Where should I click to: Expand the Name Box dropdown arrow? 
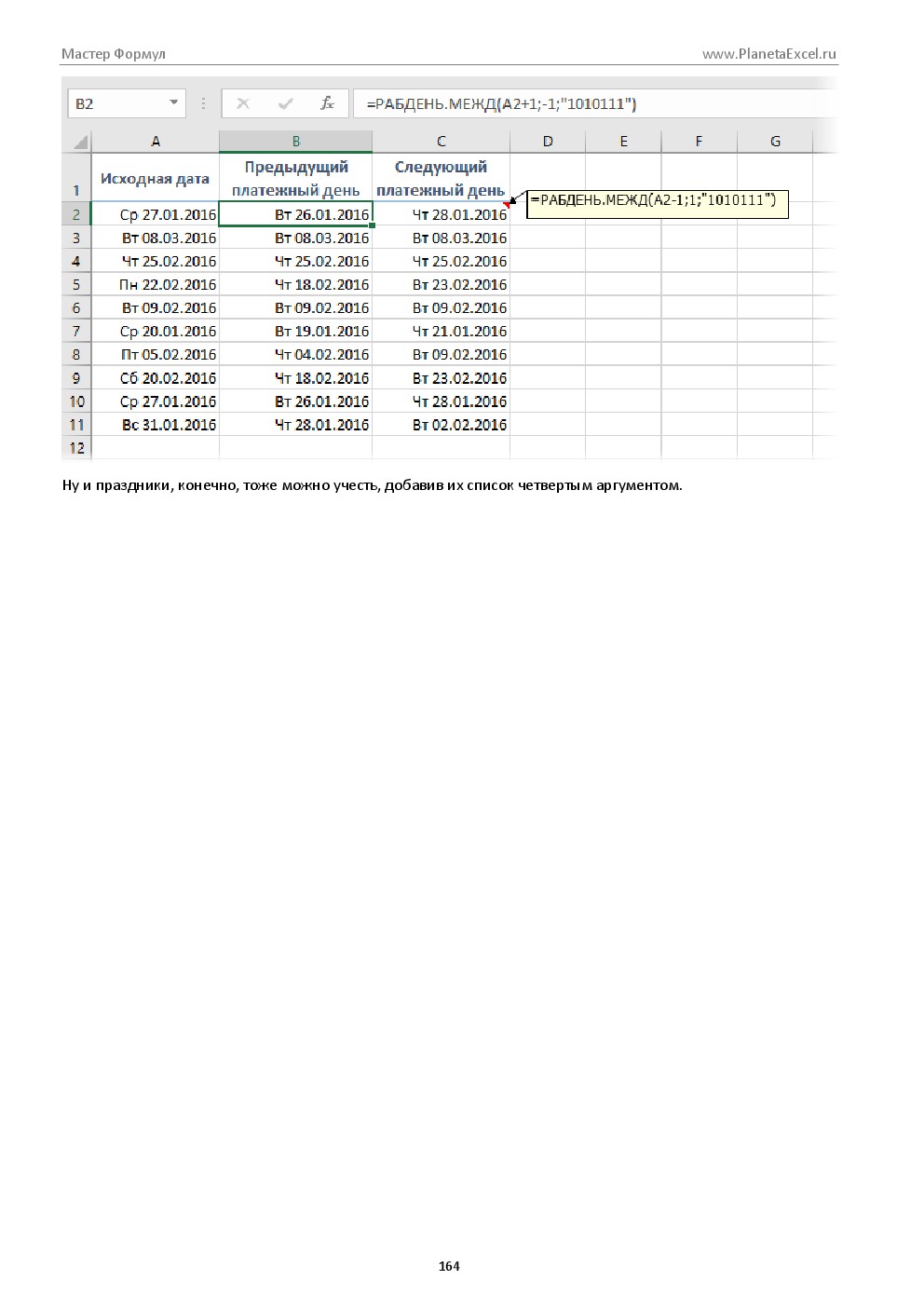click(x=173, y=103)
